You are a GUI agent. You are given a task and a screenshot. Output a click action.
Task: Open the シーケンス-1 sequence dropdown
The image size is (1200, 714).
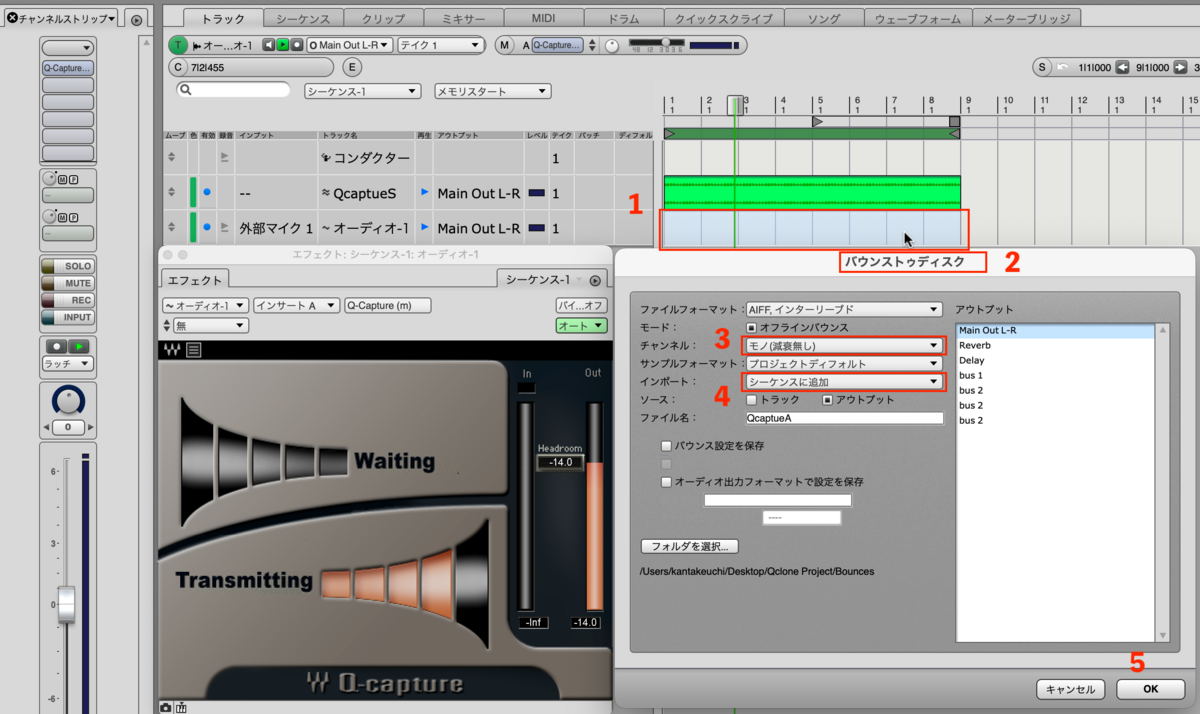click(362, 91)
